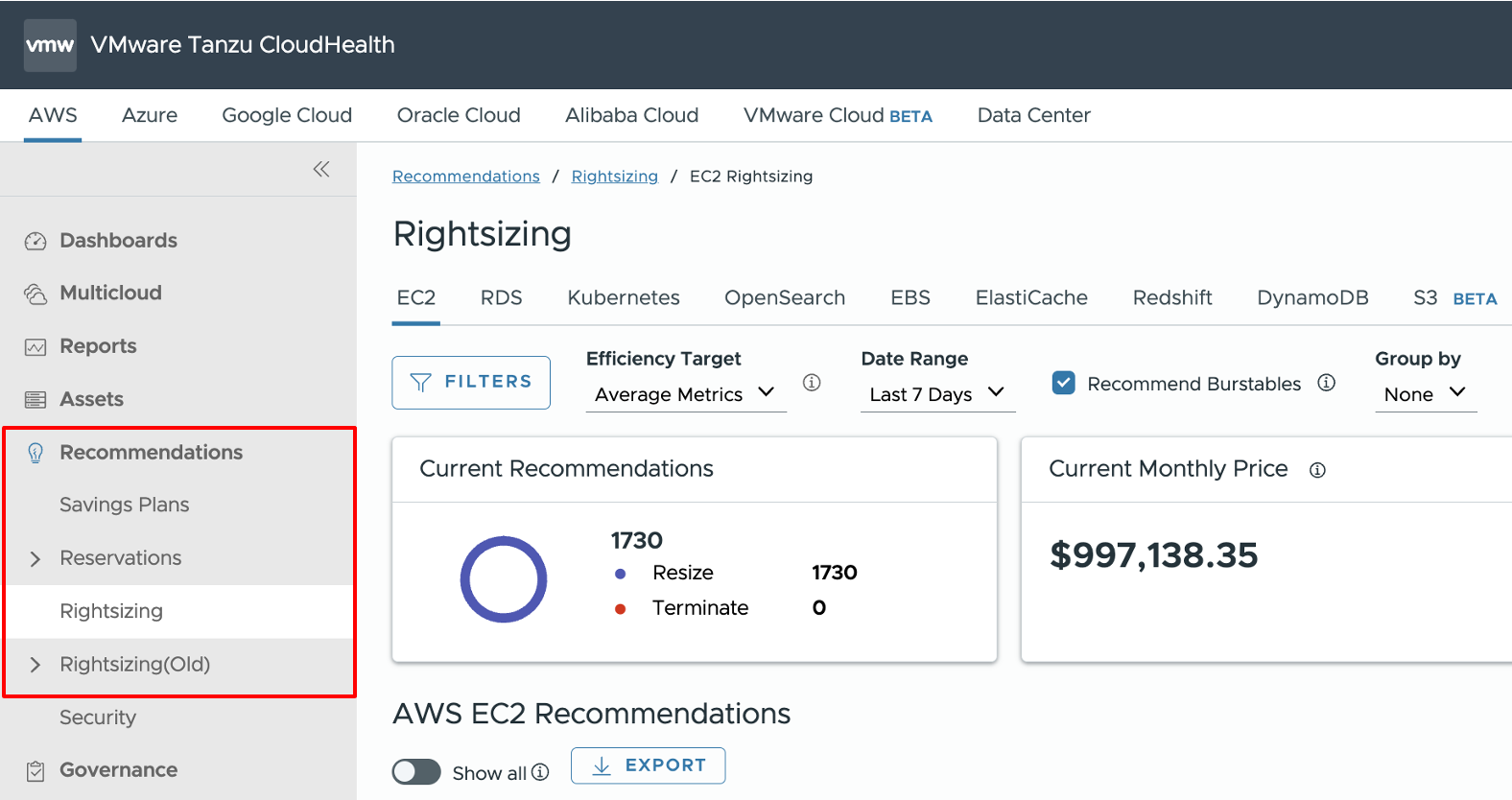Click the Assets list icon

click(35, 400)
